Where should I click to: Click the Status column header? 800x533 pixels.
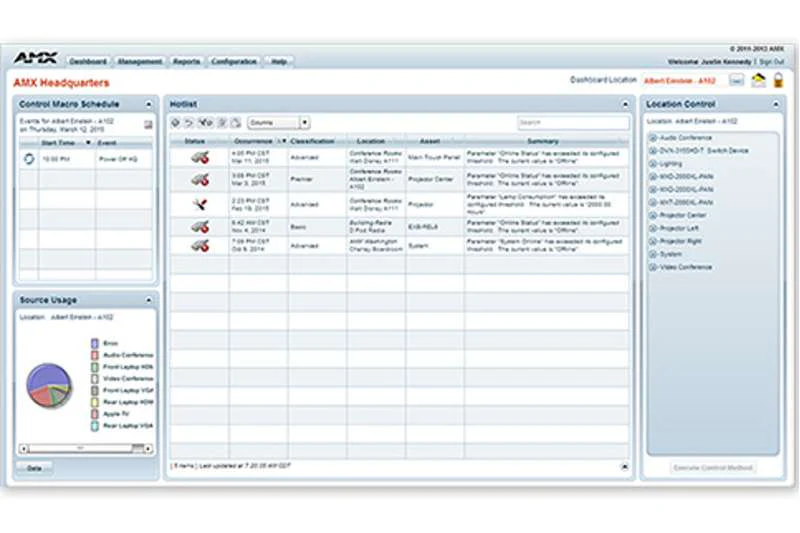[x=199, y=141]
